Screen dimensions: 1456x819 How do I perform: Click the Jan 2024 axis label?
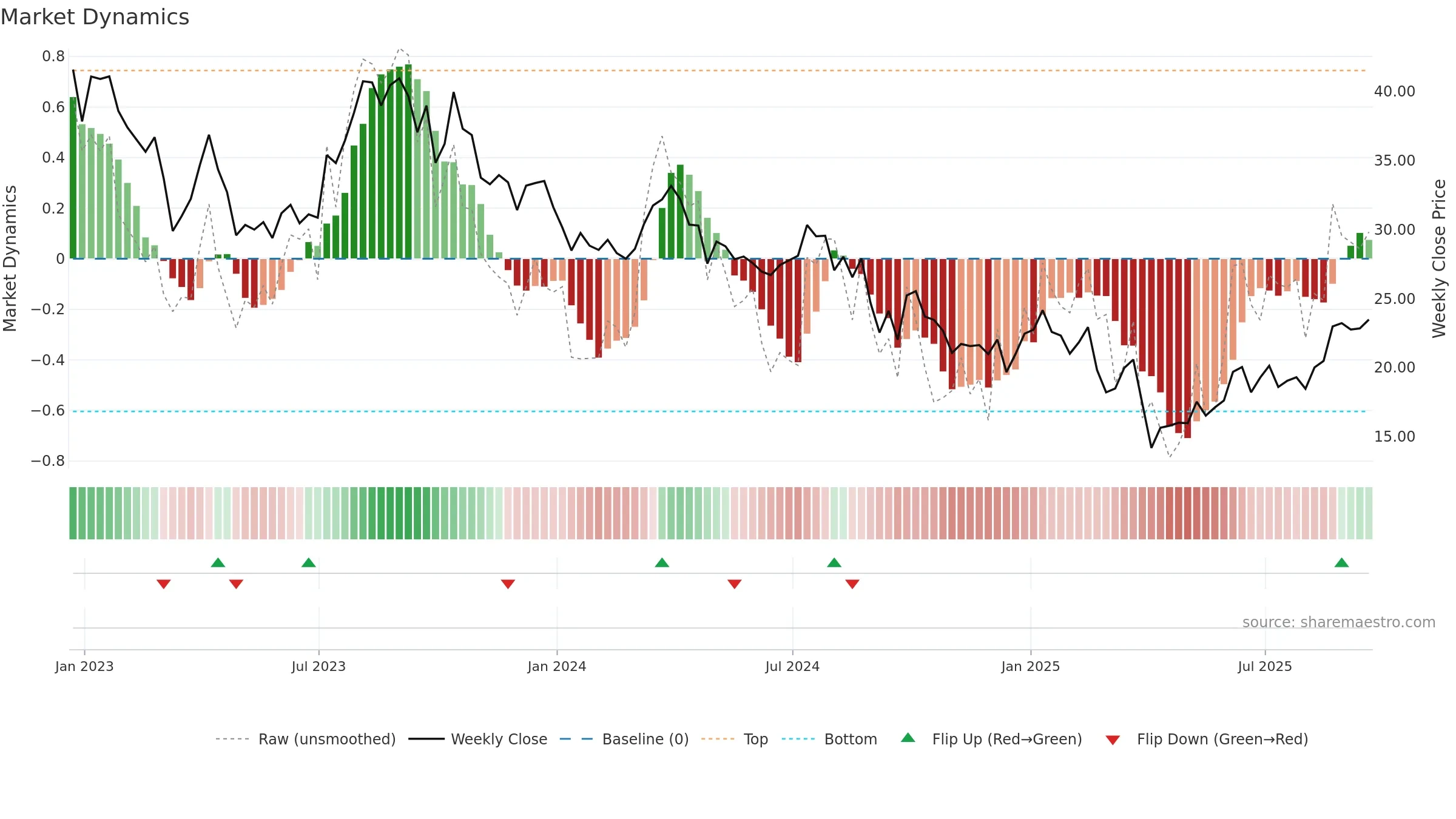point(557,666)
